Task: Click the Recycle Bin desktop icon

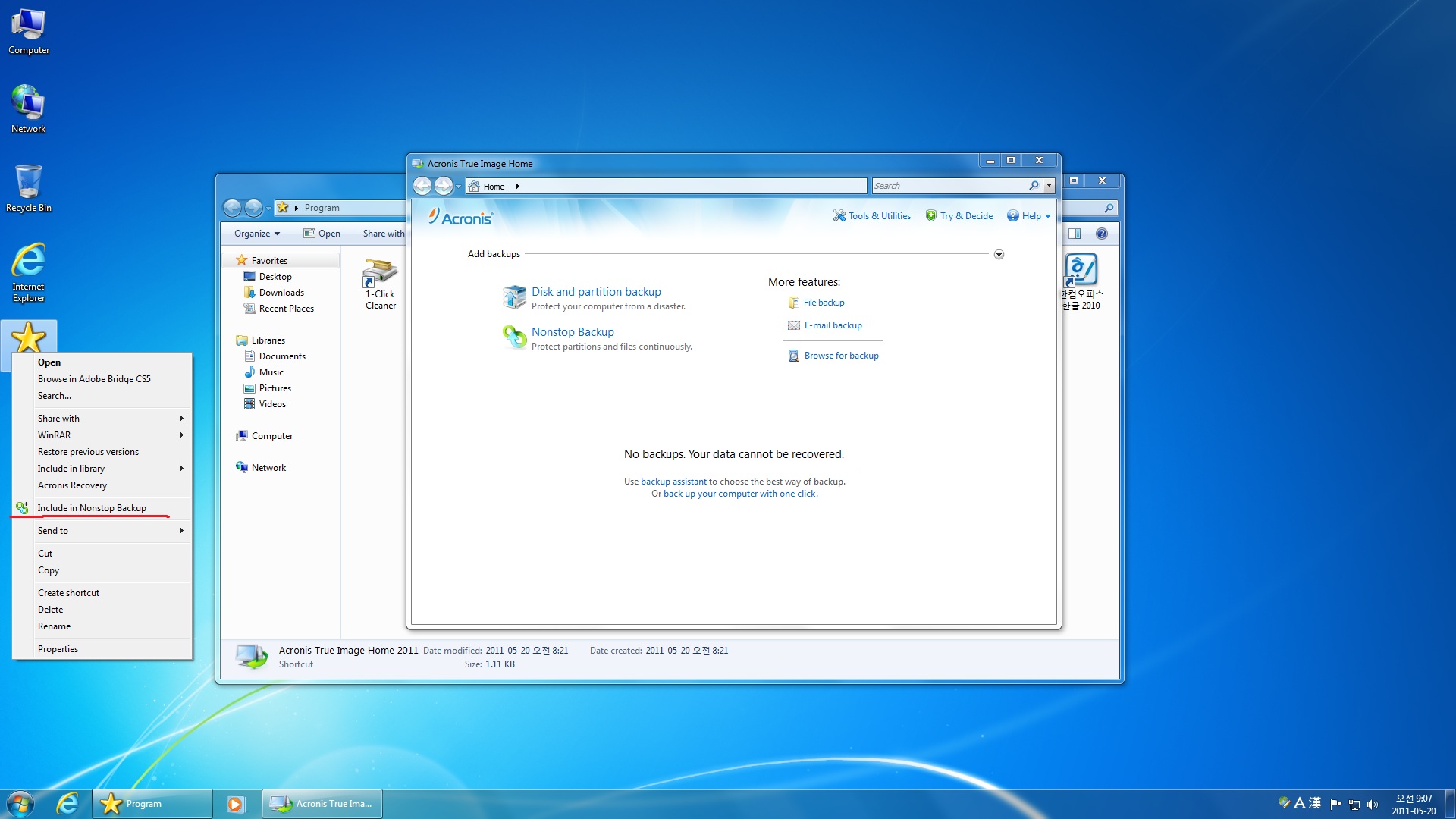Action: pos(29,188)
